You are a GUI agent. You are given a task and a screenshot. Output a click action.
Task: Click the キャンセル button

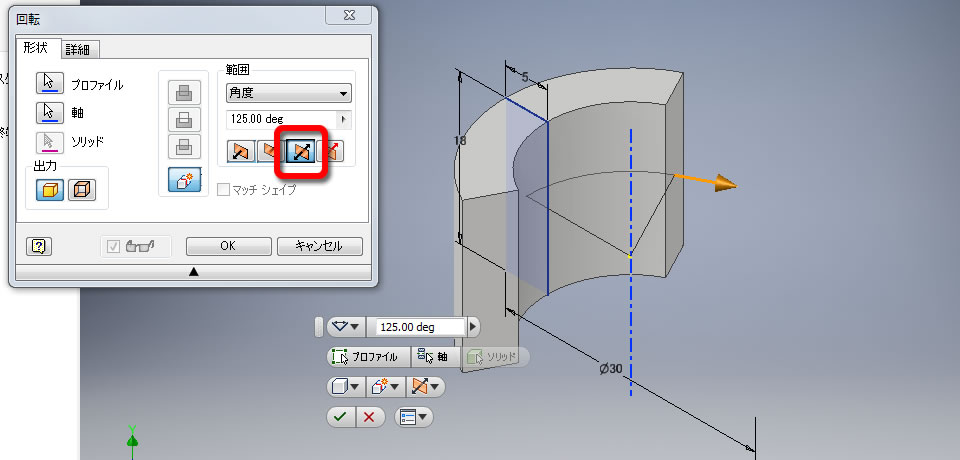320,246
